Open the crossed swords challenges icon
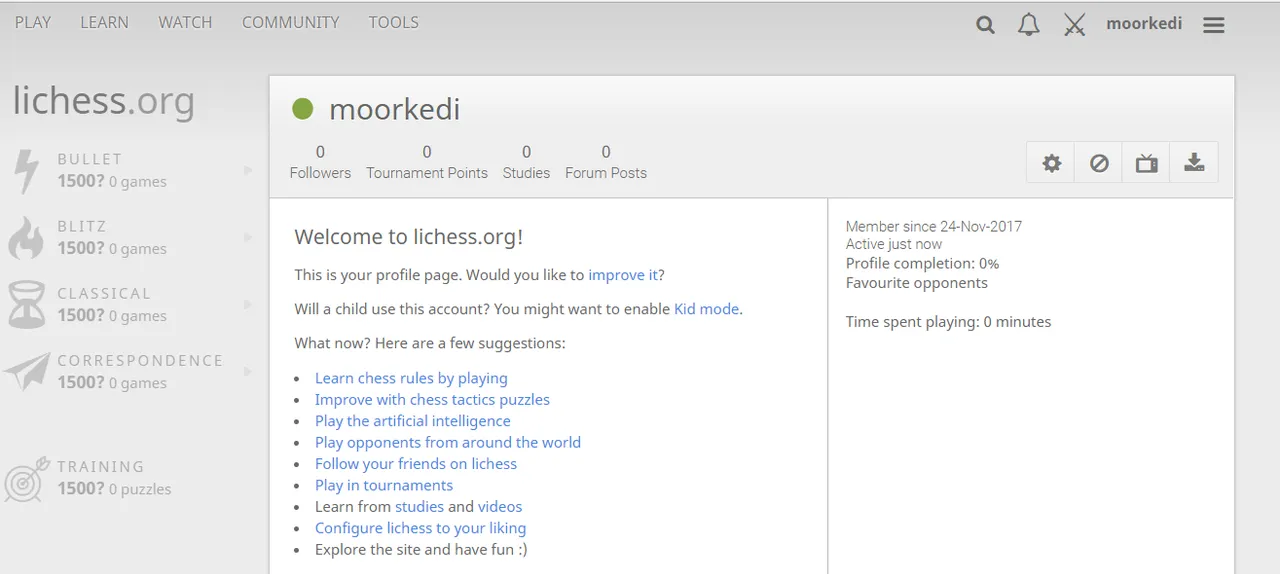The height and width of the screenshot is (574, 1280). pos(1074,25)
